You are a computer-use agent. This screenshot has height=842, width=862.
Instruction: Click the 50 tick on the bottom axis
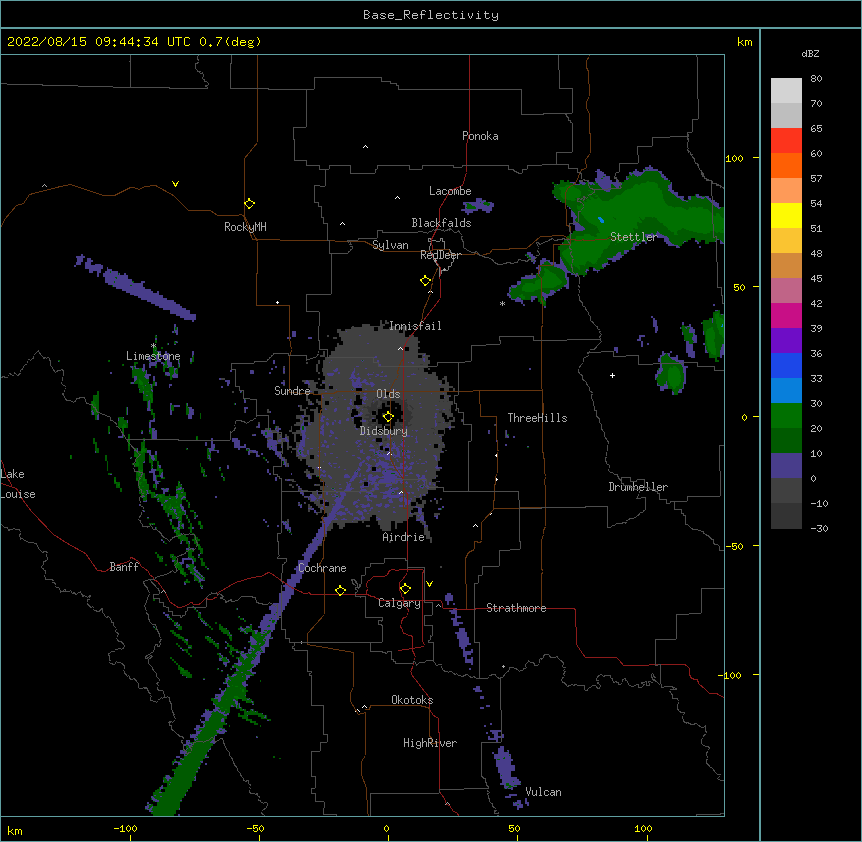514,828
